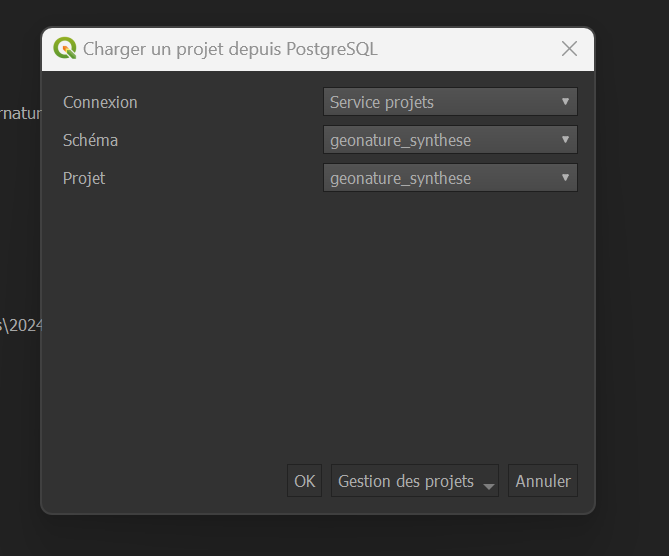Click the Projet label
The width and height of the screenshot is (669, 556).
pyautogui.click(x=84, y=178)
